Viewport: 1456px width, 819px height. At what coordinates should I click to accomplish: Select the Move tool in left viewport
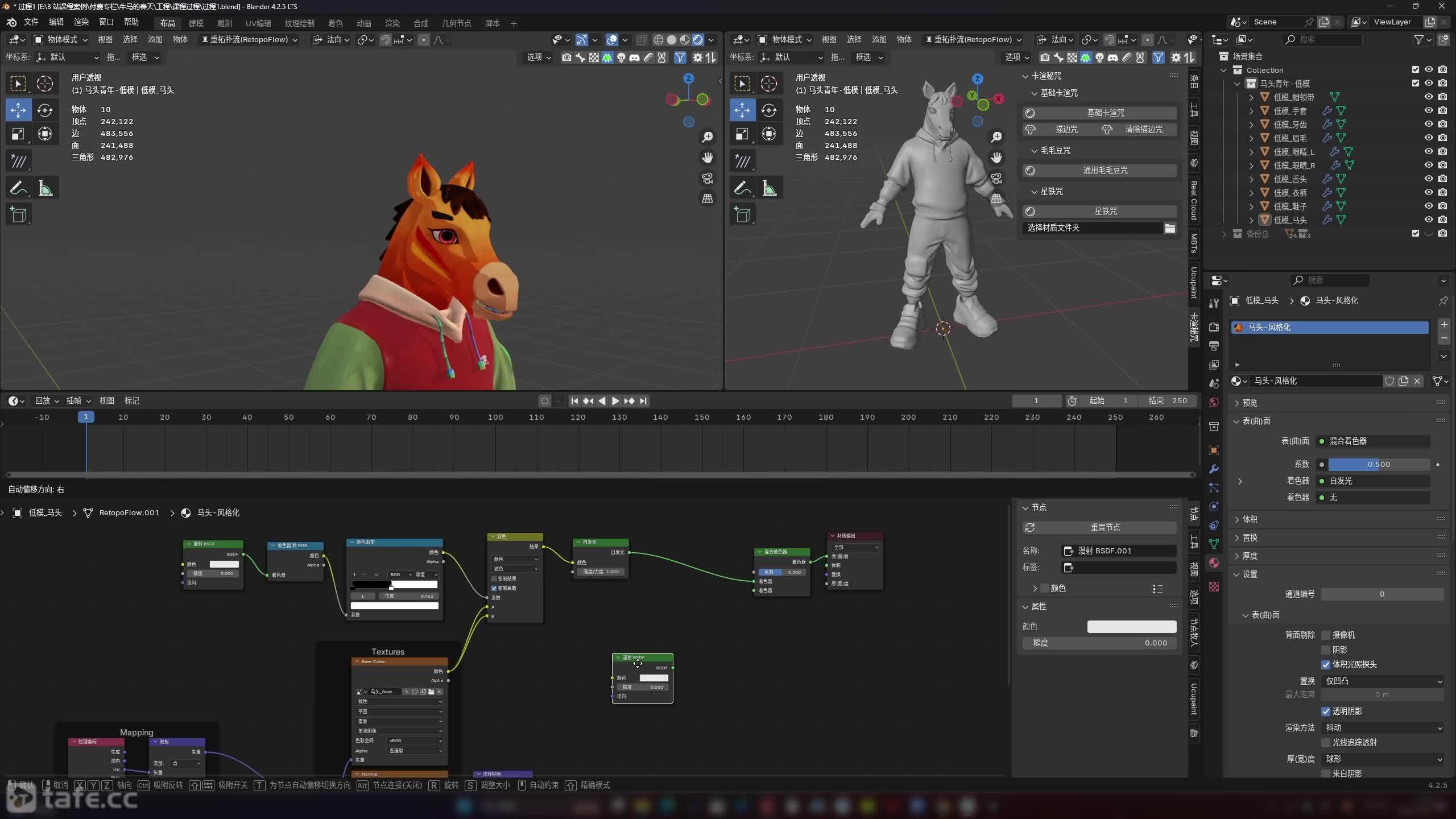(18, 110)
